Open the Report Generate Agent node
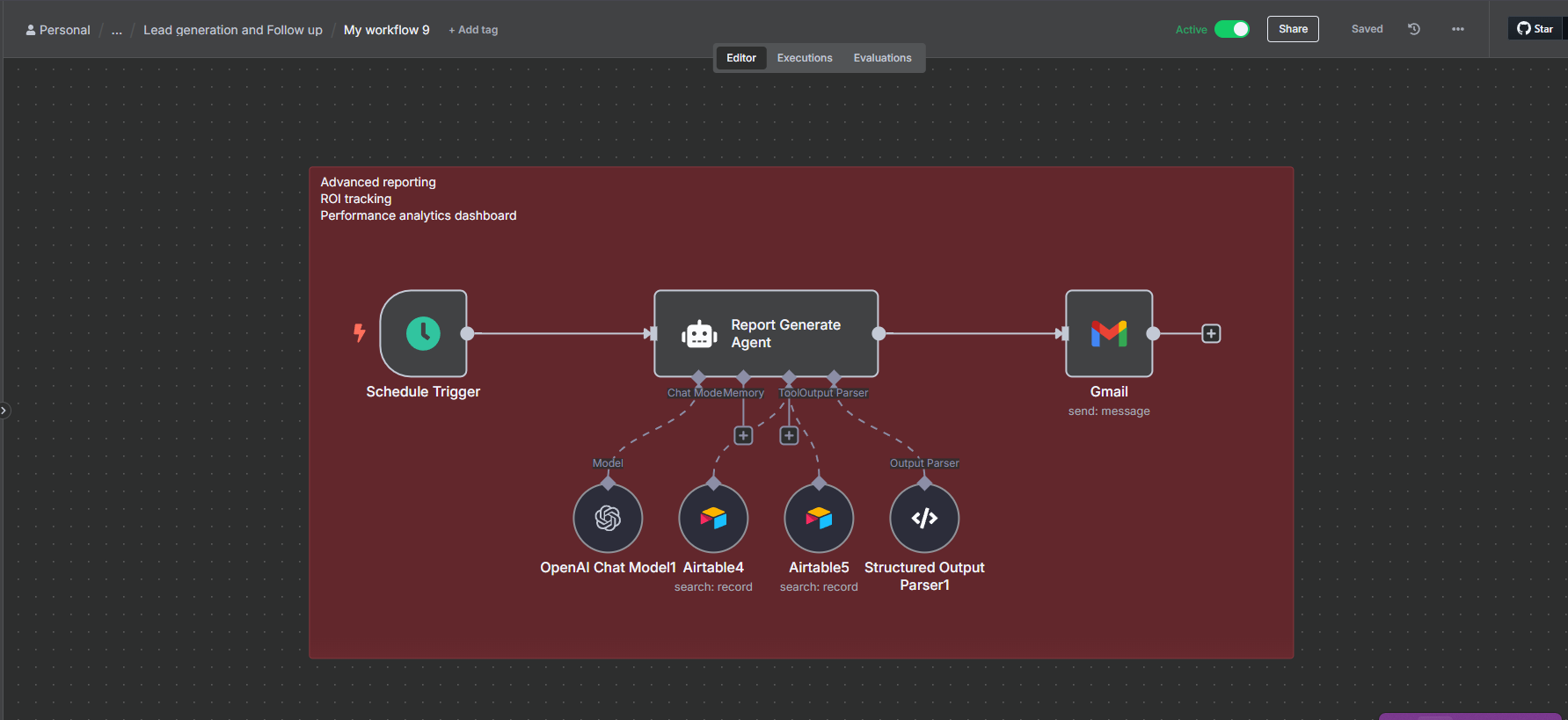Viewport: 1568px width, 720px height. tap(765, 334)
